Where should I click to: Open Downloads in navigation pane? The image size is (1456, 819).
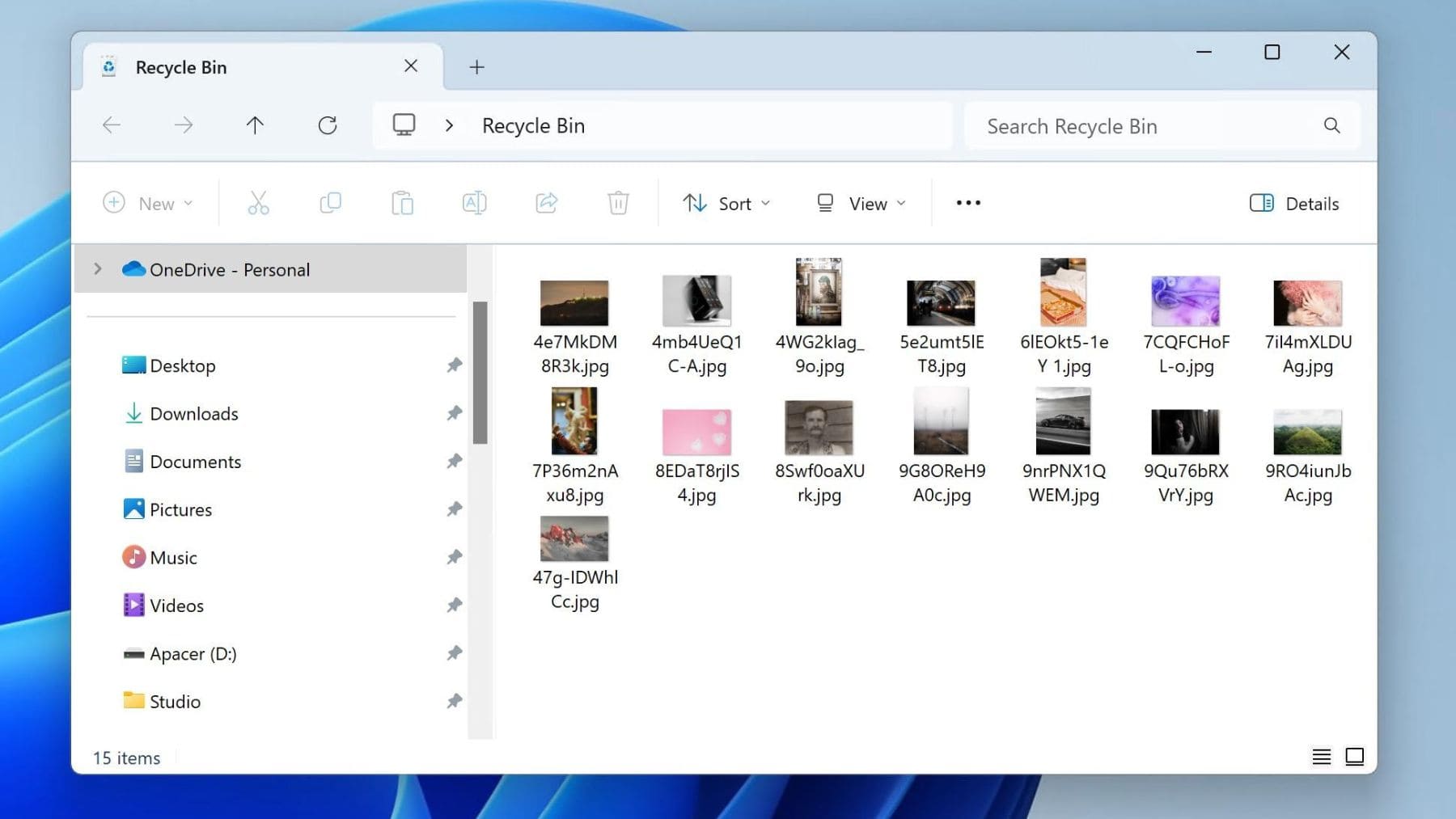(x=181, y=413)
